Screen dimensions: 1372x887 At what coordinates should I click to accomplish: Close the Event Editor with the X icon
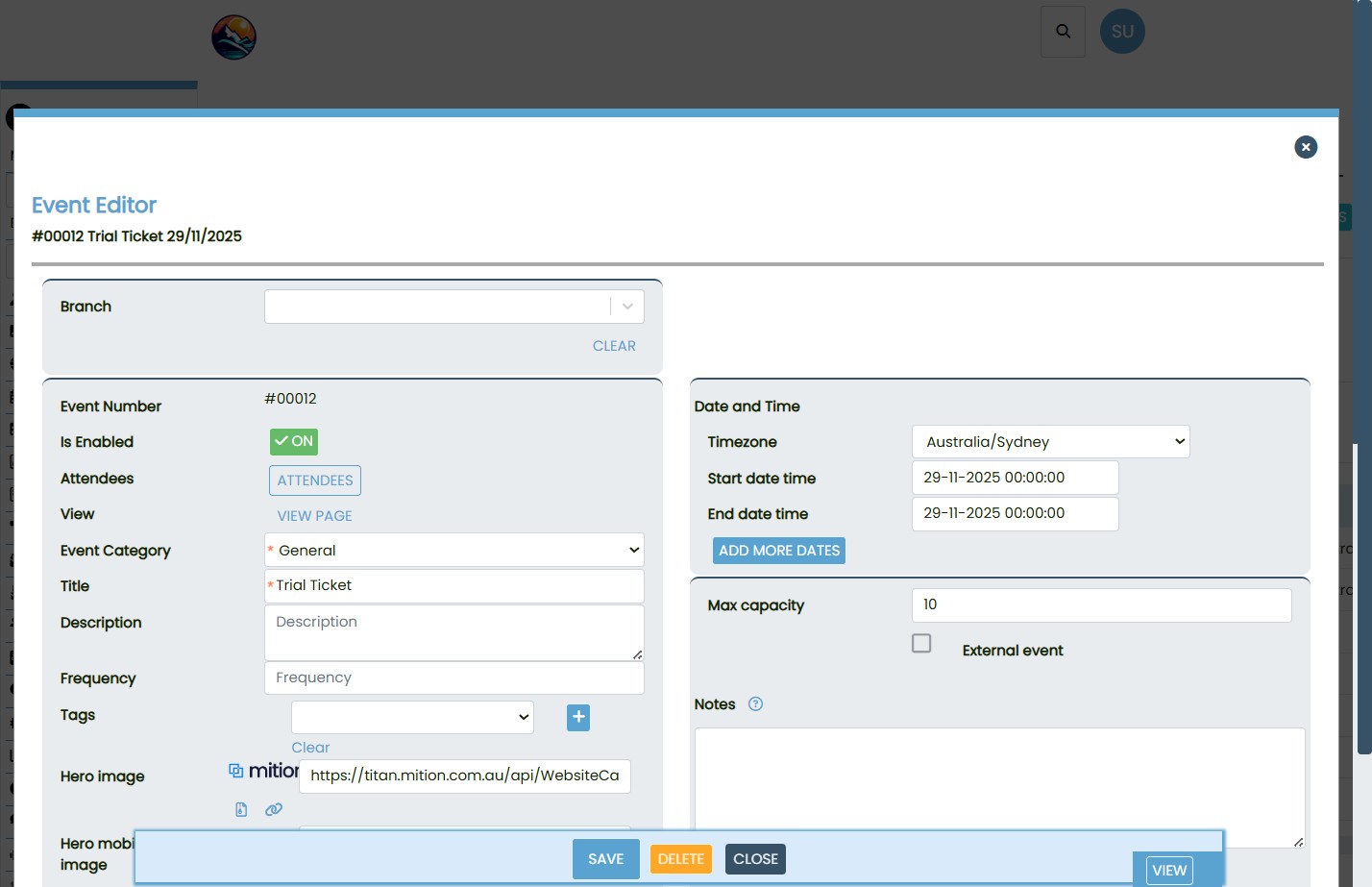click(1305, 147)
